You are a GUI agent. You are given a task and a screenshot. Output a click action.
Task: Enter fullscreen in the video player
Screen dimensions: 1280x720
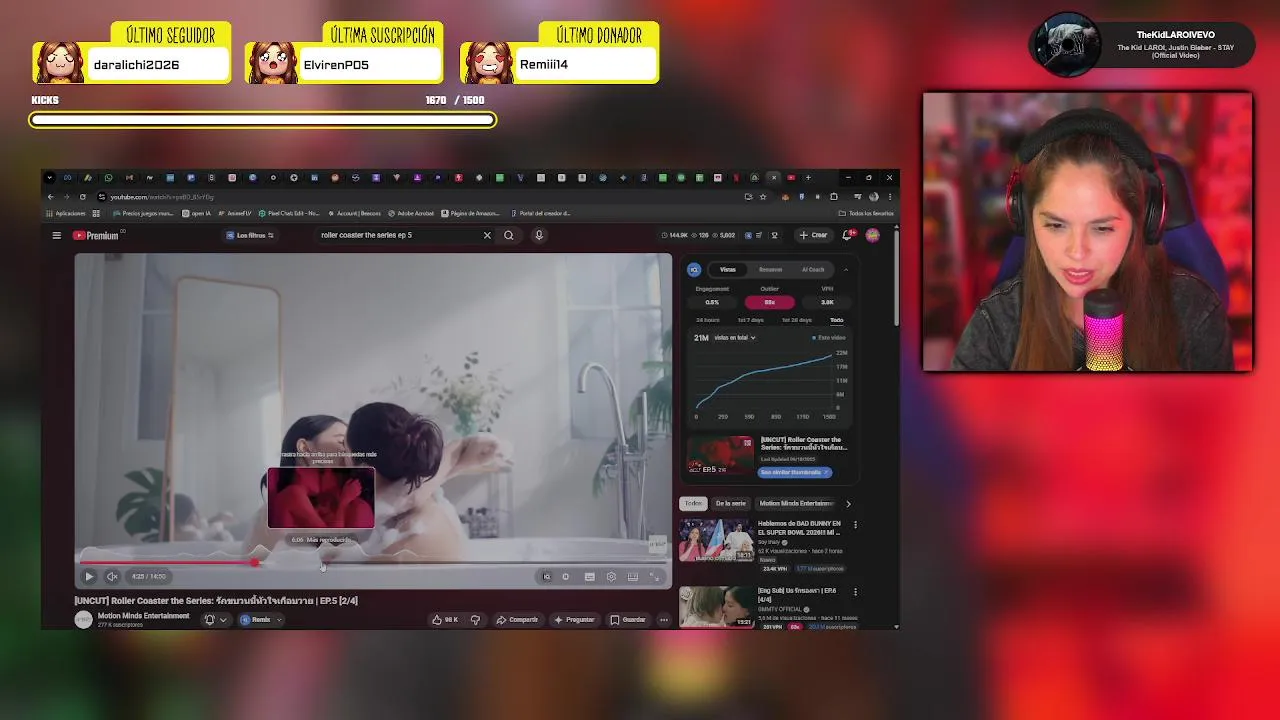tap(655, 576)
